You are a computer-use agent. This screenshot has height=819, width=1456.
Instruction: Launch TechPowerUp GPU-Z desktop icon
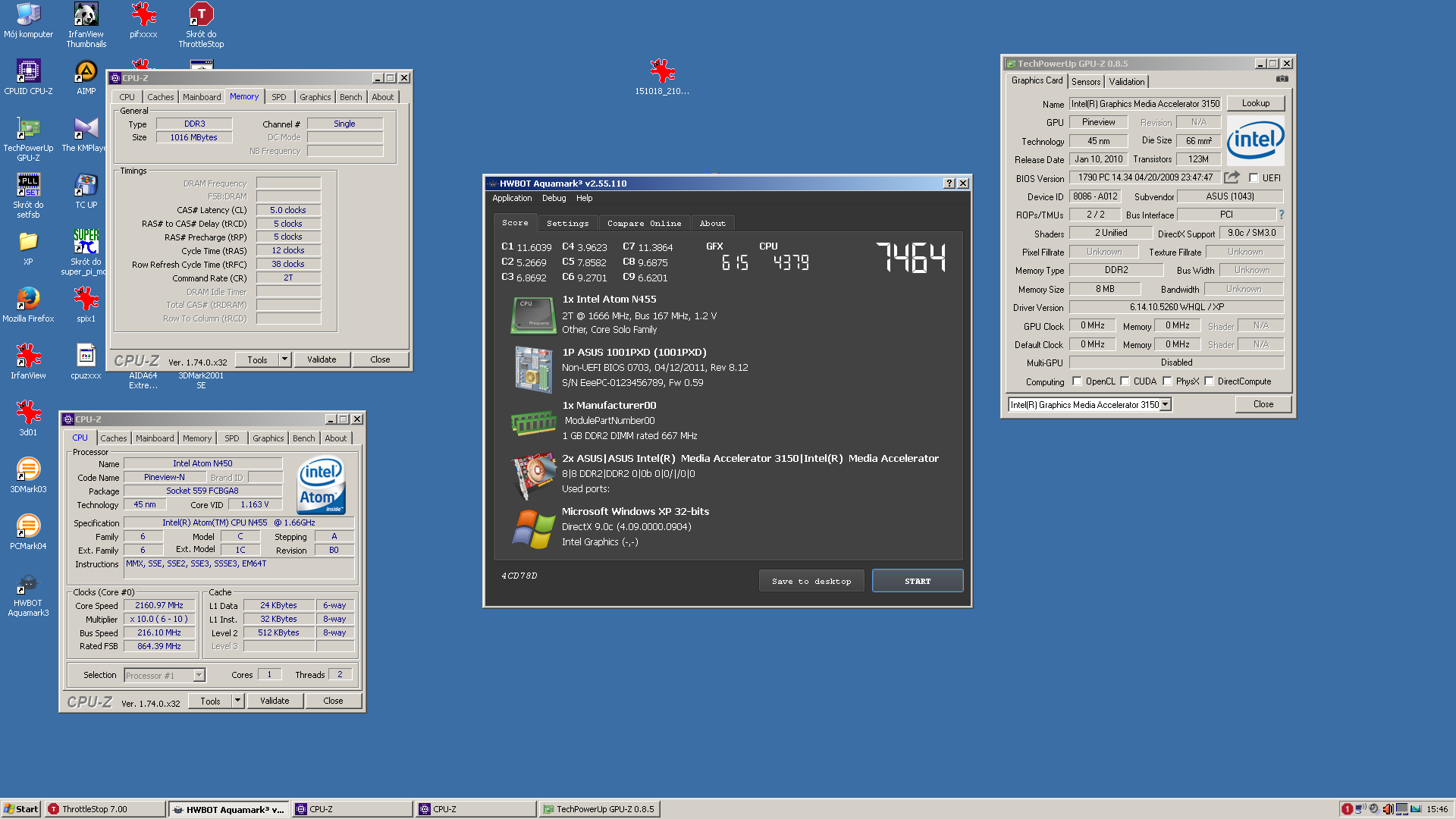pos(28,139)
